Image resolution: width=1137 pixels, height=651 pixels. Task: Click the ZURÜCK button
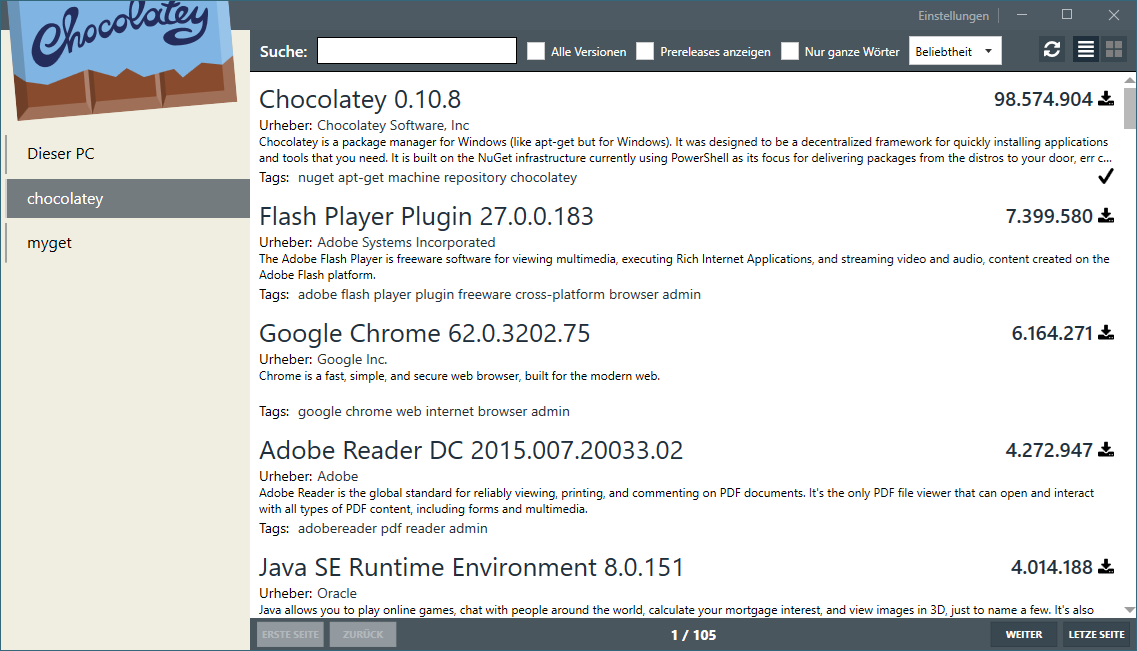click(363, 634)
